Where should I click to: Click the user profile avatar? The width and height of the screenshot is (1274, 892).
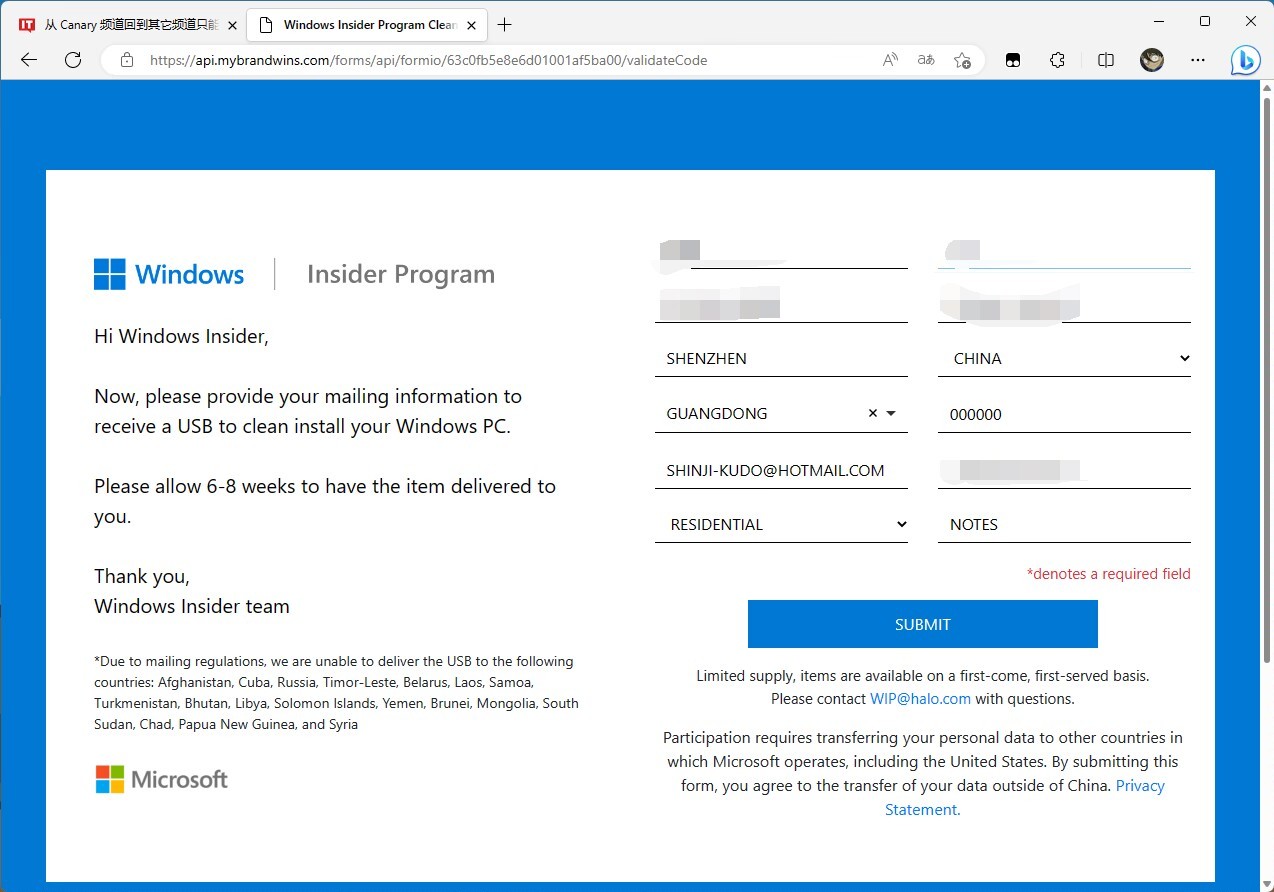click(1152, 60)
